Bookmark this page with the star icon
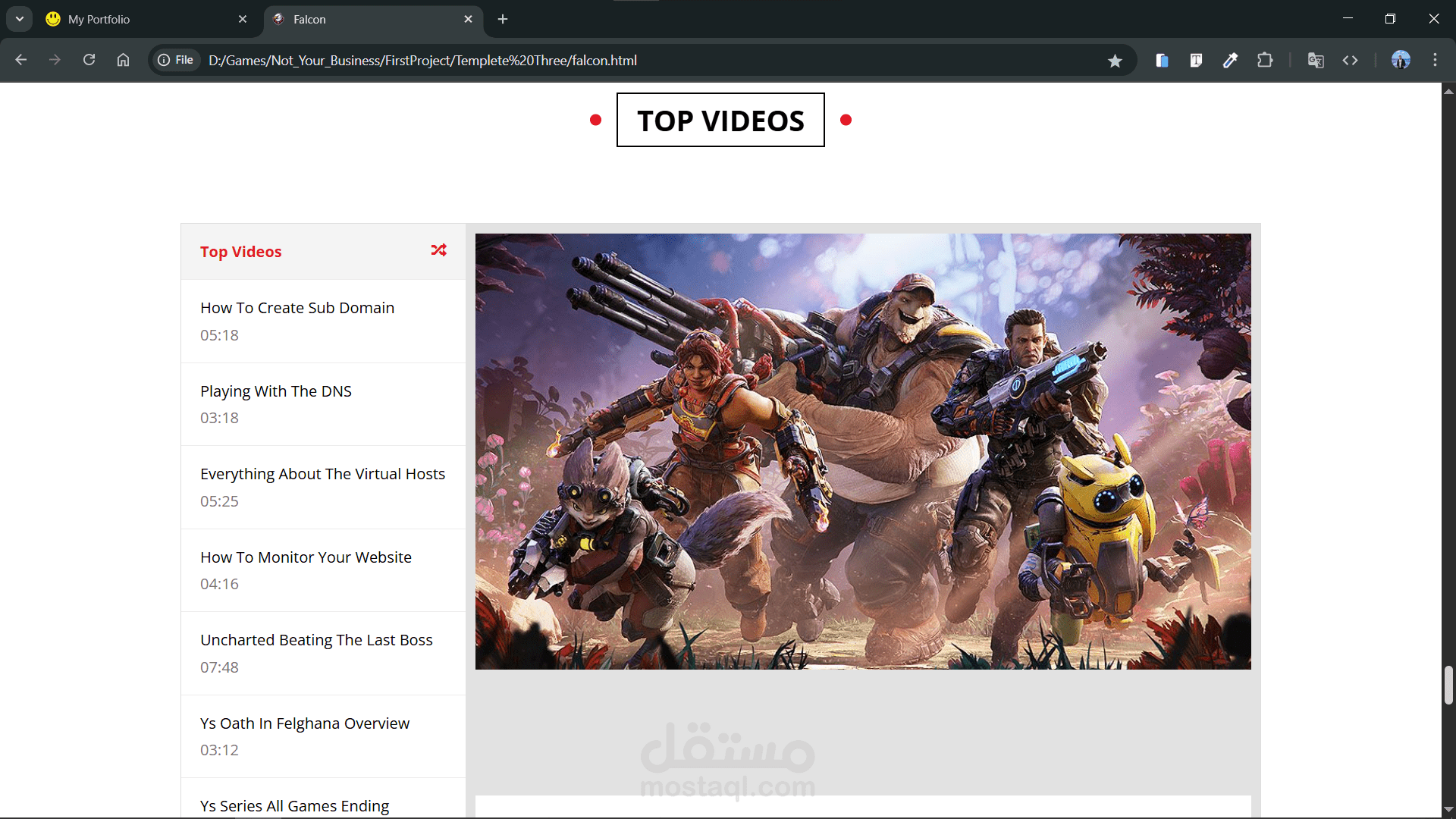The width and height of the screenshot is (1456, 819). (1115, 61)
